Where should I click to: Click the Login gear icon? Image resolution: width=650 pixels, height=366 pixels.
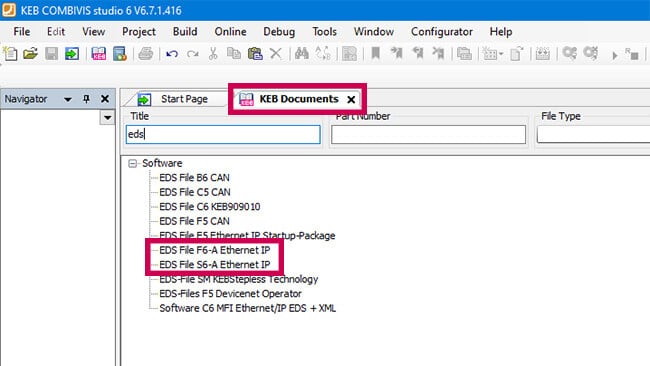[x=570, y=54]
